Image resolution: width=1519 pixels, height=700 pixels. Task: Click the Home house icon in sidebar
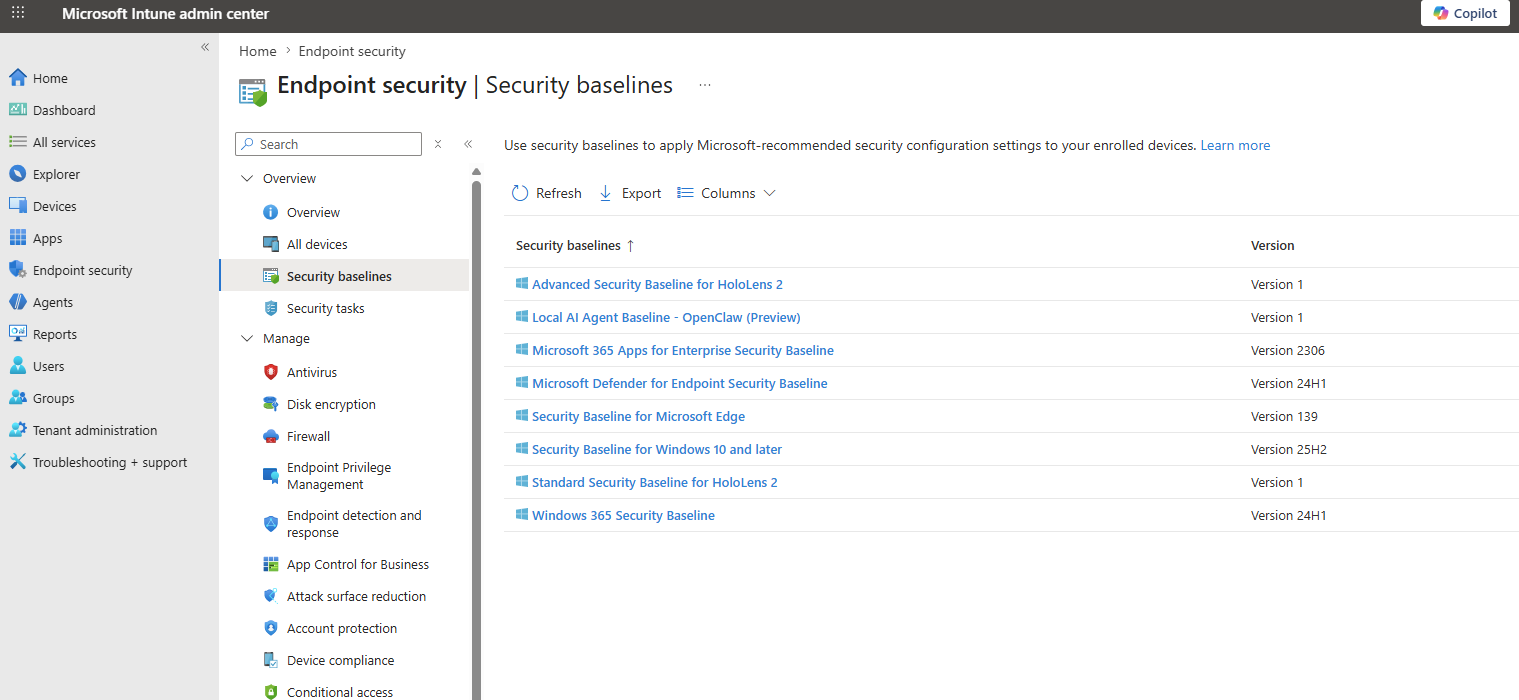pos(17,78)
